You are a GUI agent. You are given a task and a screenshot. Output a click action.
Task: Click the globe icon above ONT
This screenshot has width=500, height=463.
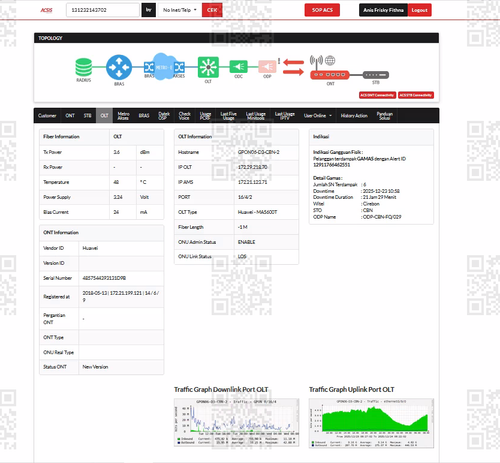(330, 60)
